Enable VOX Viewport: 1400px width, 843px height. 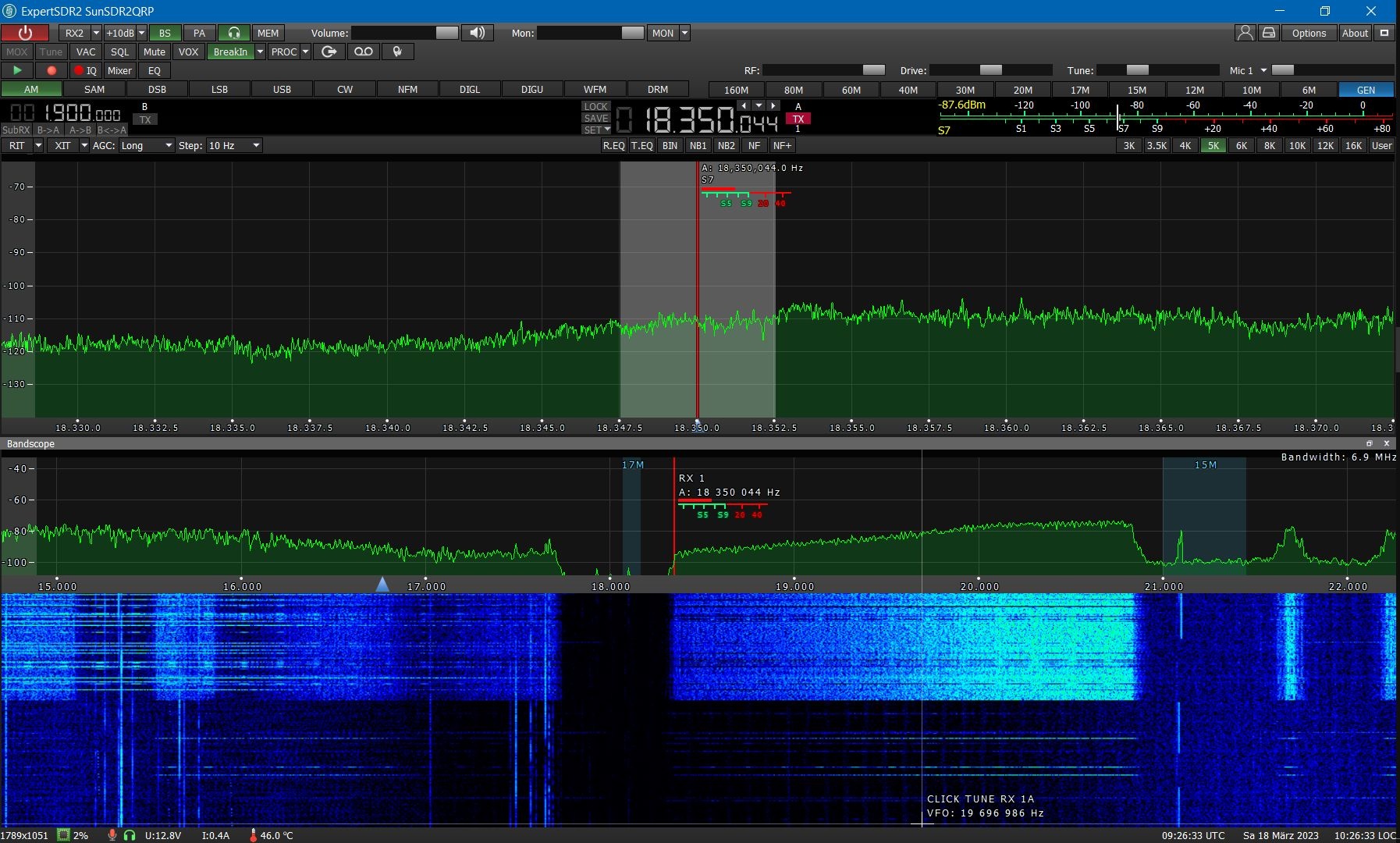pyautogui.click(x=188, y=52)
